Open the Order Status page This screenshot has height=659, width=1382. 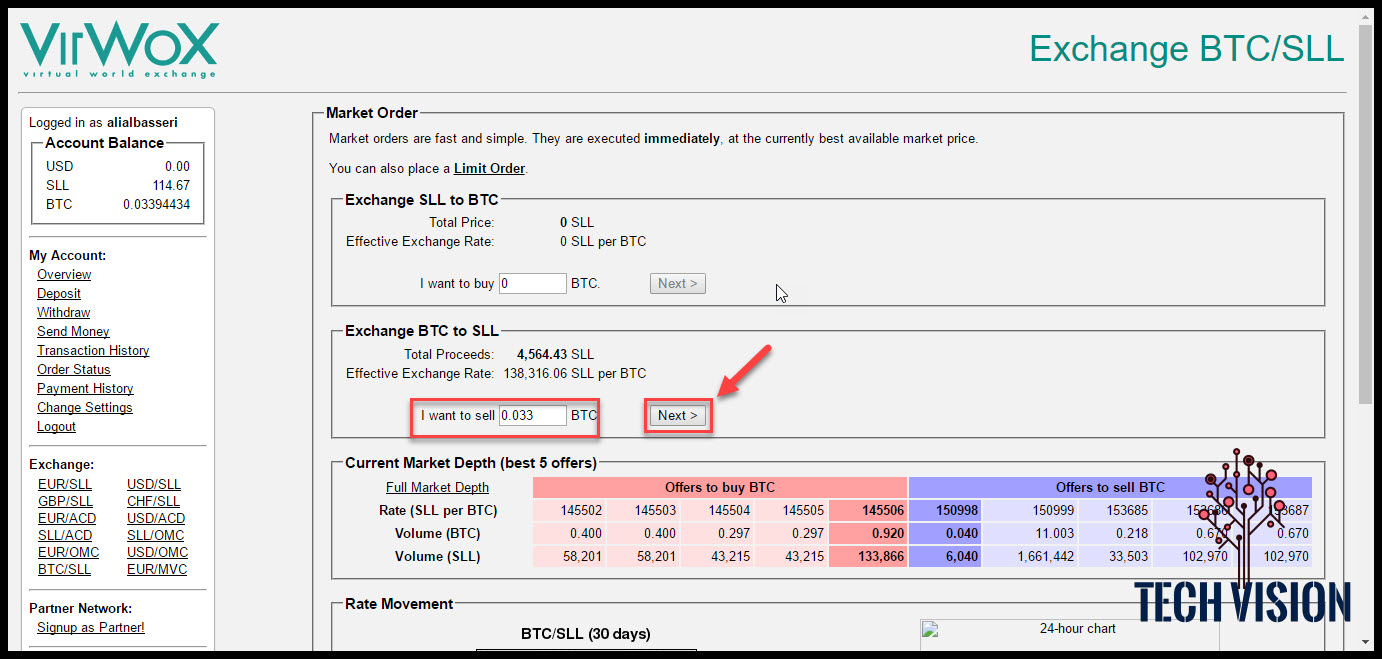coord(73,369)
